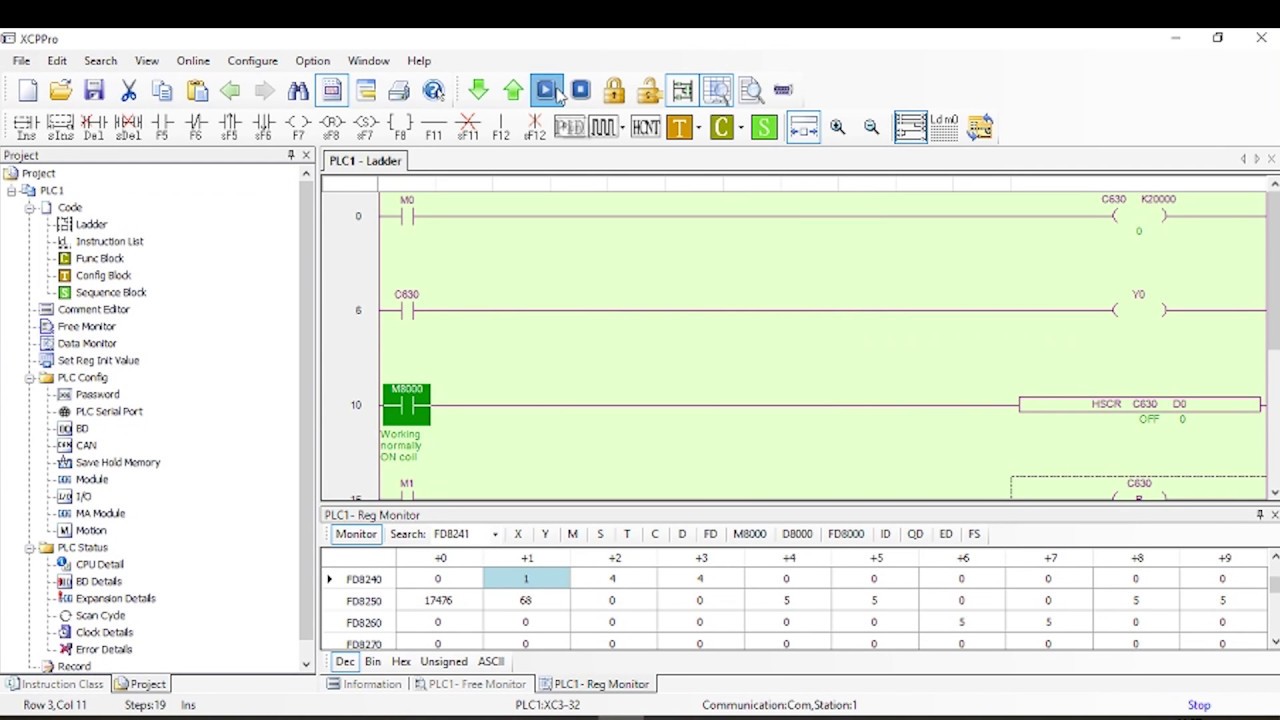Screen dimensions: 1280x720
Task: Open the Search address dropdown
Action: pos(494,534)
